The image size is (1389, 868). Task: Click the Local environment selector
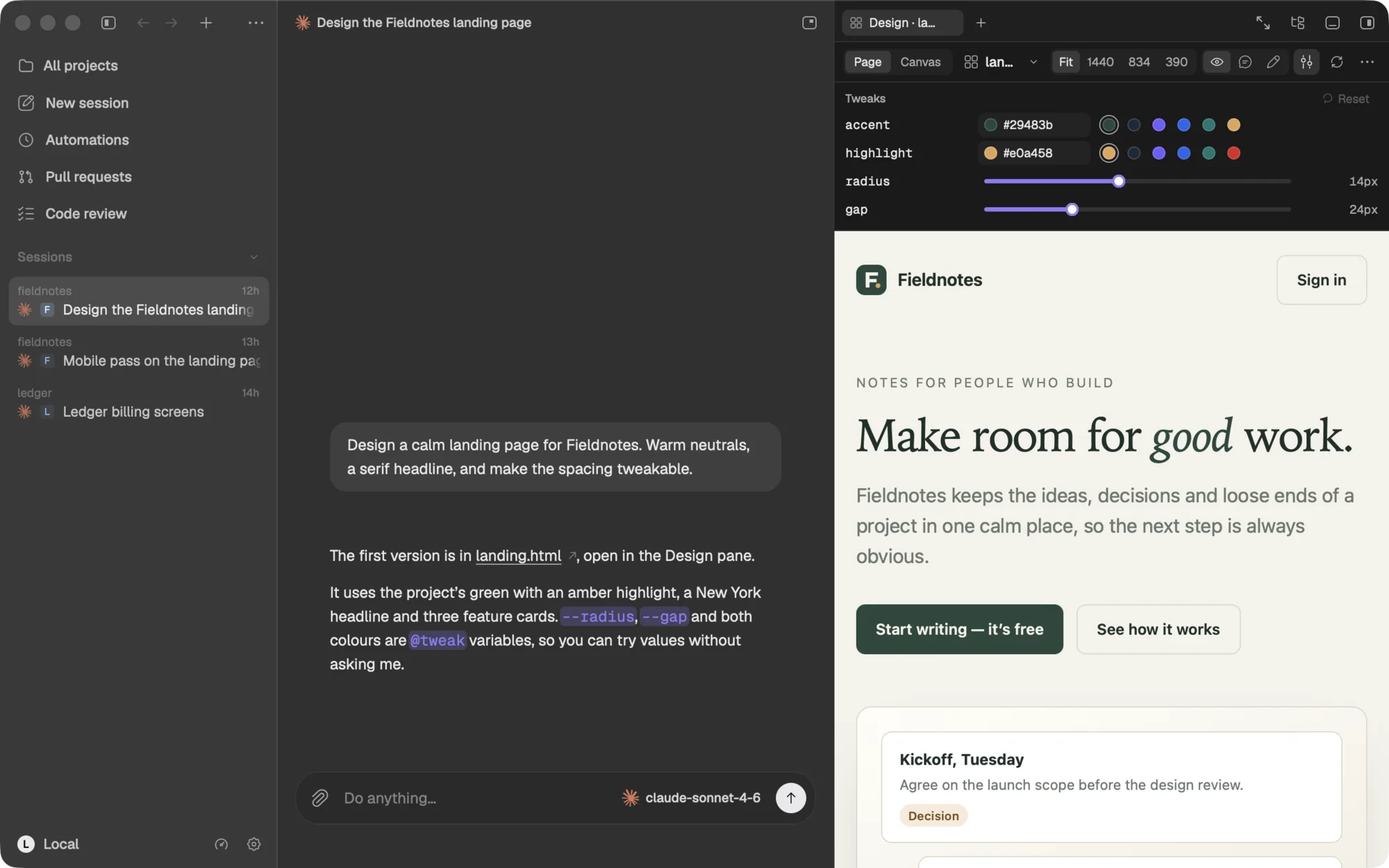[48, 844]
